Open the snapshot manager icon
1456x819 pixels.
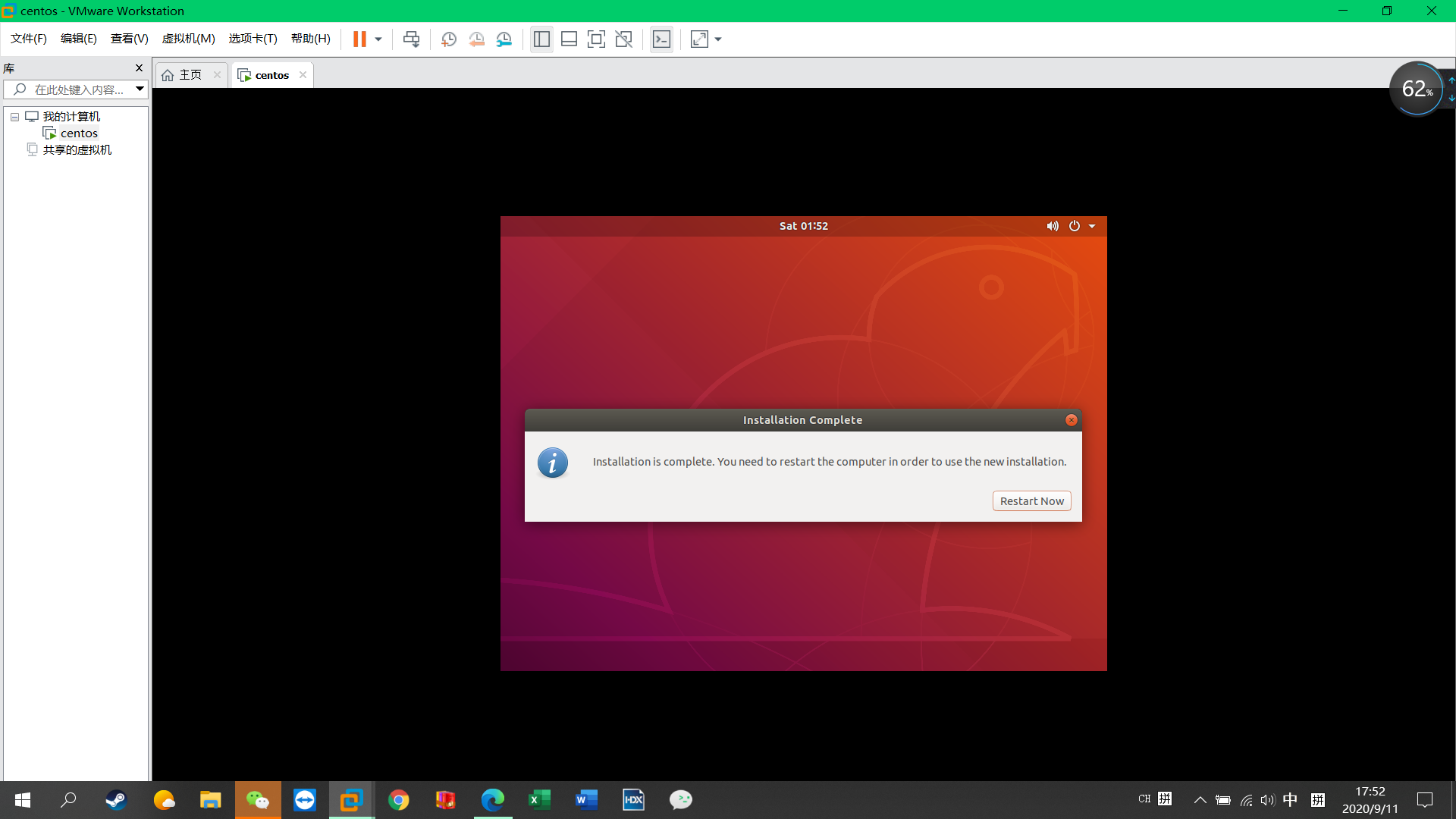click(504, 39)
